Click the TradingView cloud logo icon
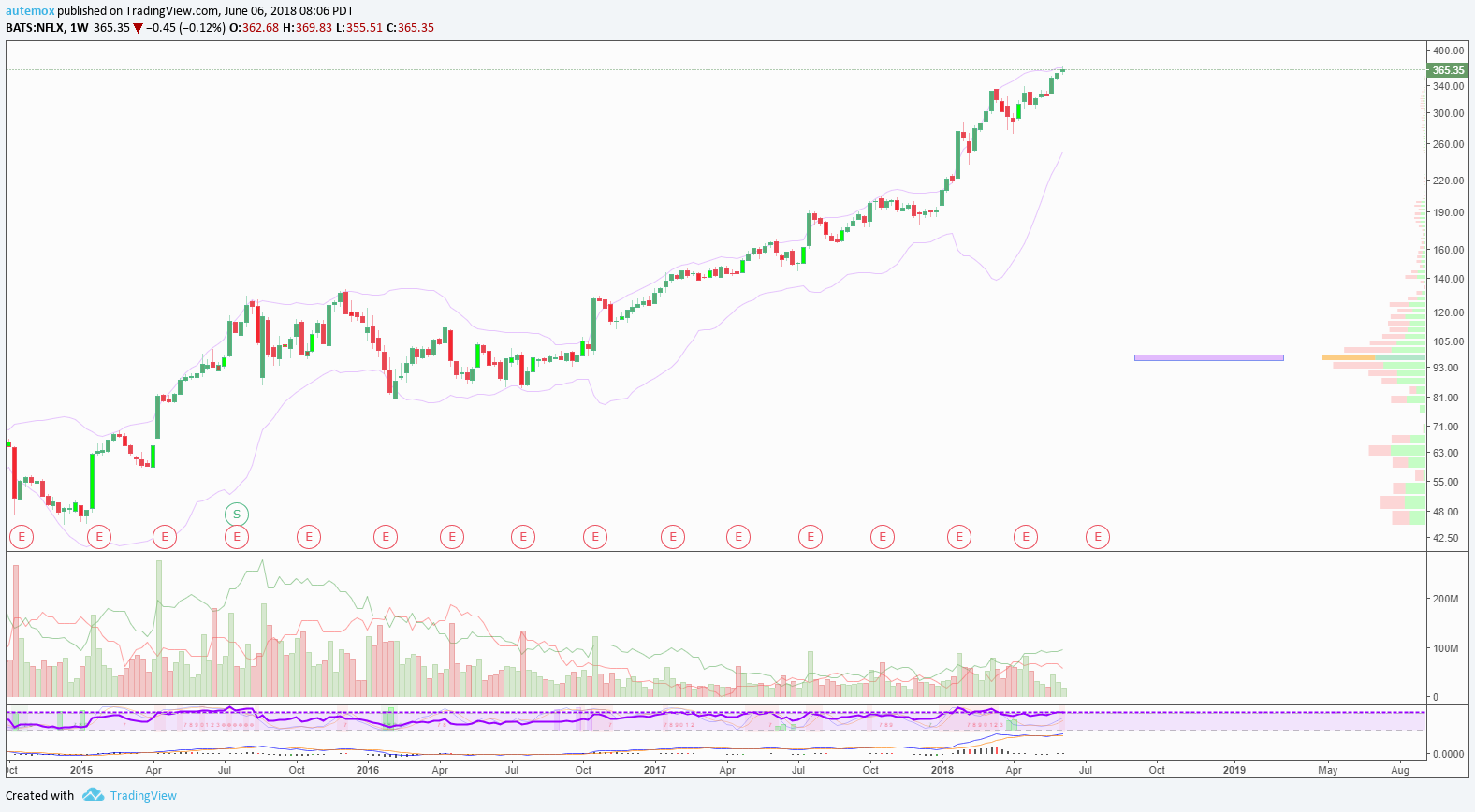This screenshot has height=812, width=1475. coord(93,795)
